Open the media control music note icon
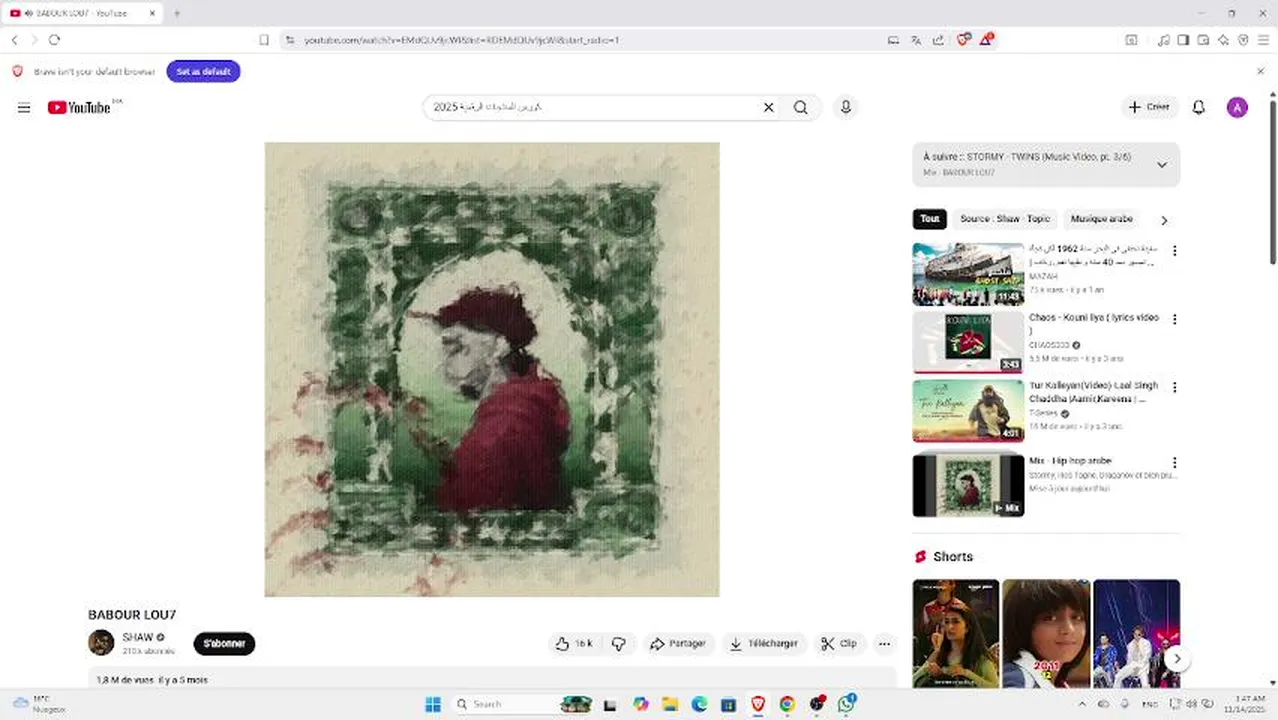 pyautogui.click(x=1163, y=40)
